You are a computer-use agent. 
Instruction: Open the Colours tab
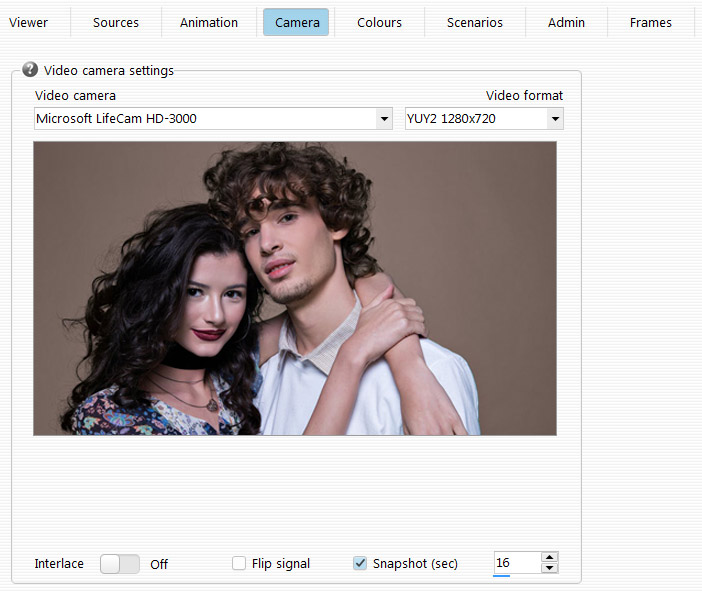click(x=379, y=22)
